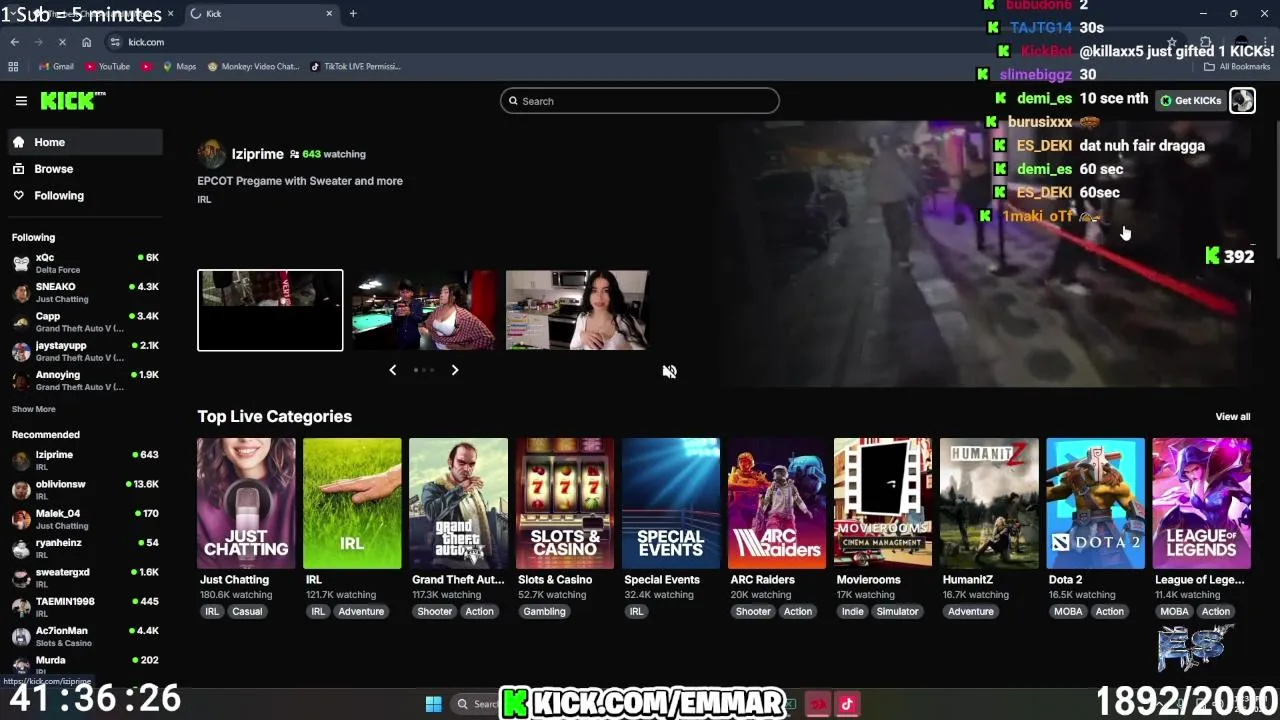The width and height of the screenshot is (1280, 720).
Task: Open Special Events category card
Action: [670, 504]
